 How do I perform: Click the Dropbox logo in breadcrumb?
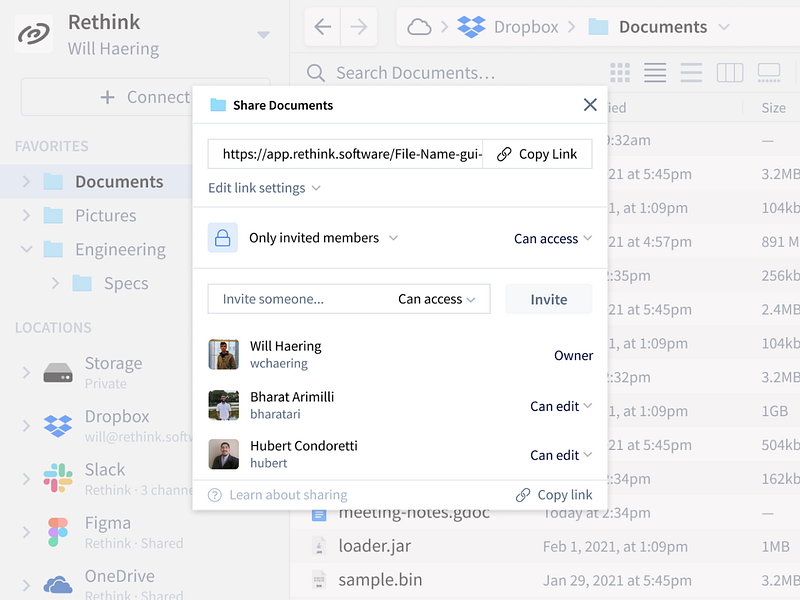point(471,27)
